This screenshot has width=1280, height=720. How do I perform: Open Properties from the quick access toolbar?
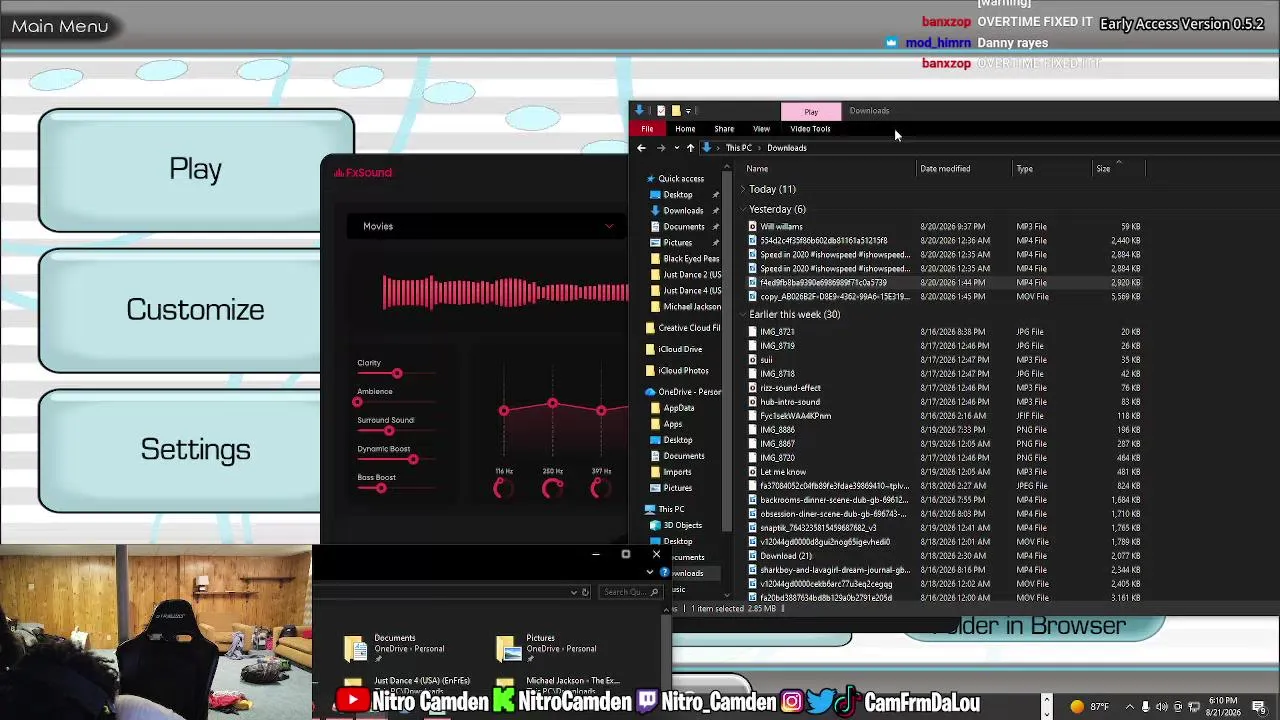coord(660,110)
